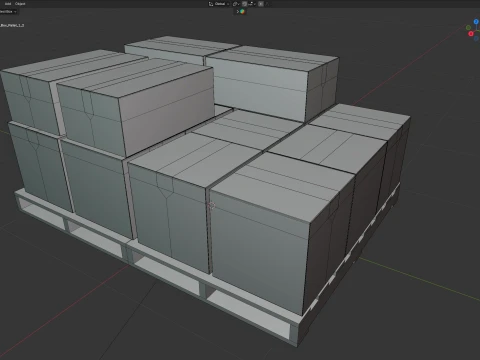480x360 pixels.
Task: Open the snapping options dropdown
Action: tap(252, 4)
